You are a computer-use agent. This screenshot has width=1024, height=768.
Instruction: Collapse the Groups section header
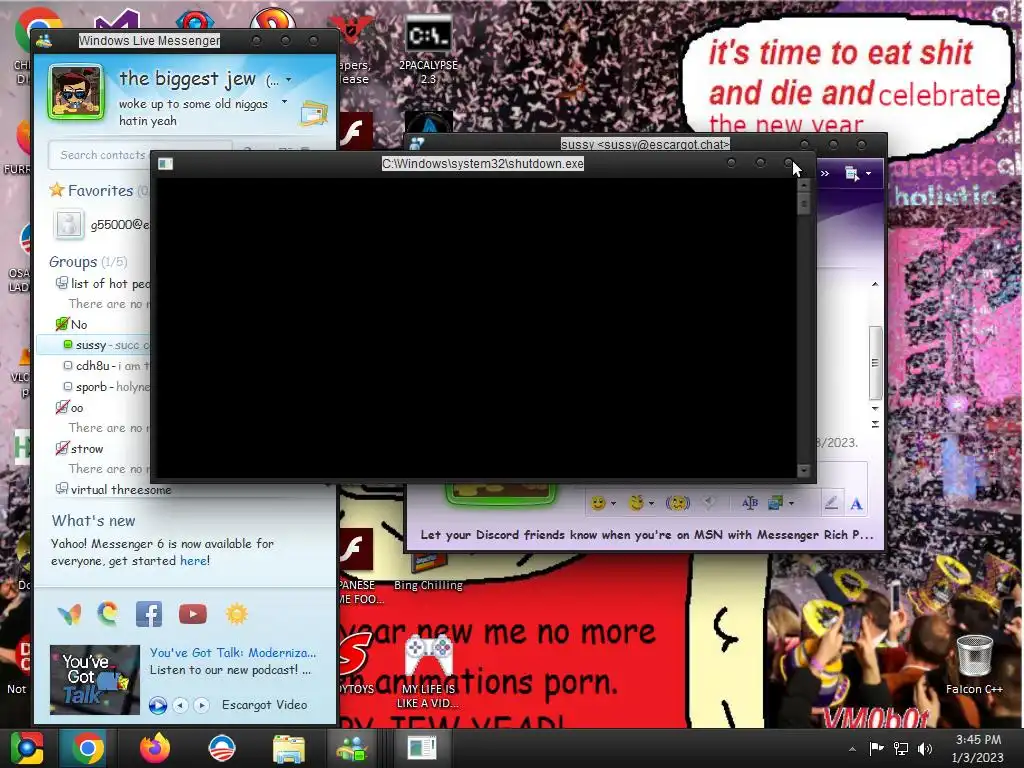88,262
